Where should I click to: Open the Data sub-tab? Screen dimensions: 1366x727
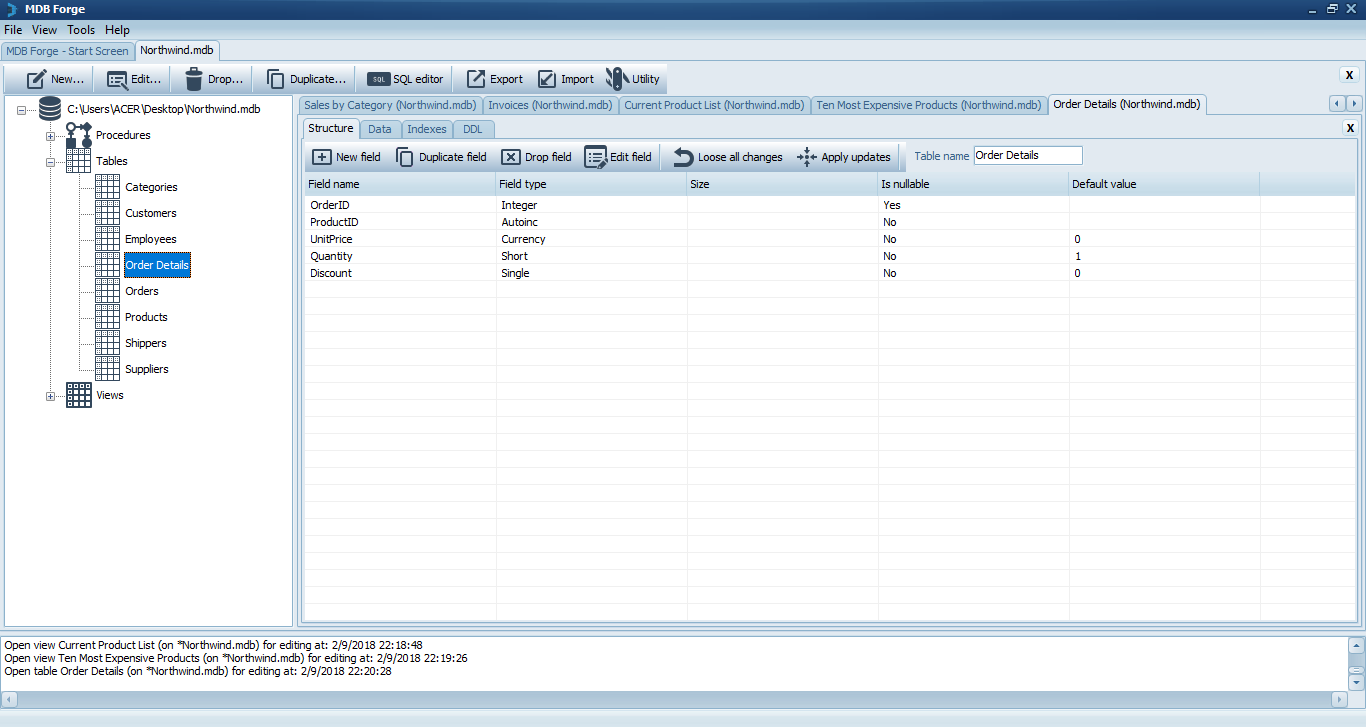click(380, 129)
